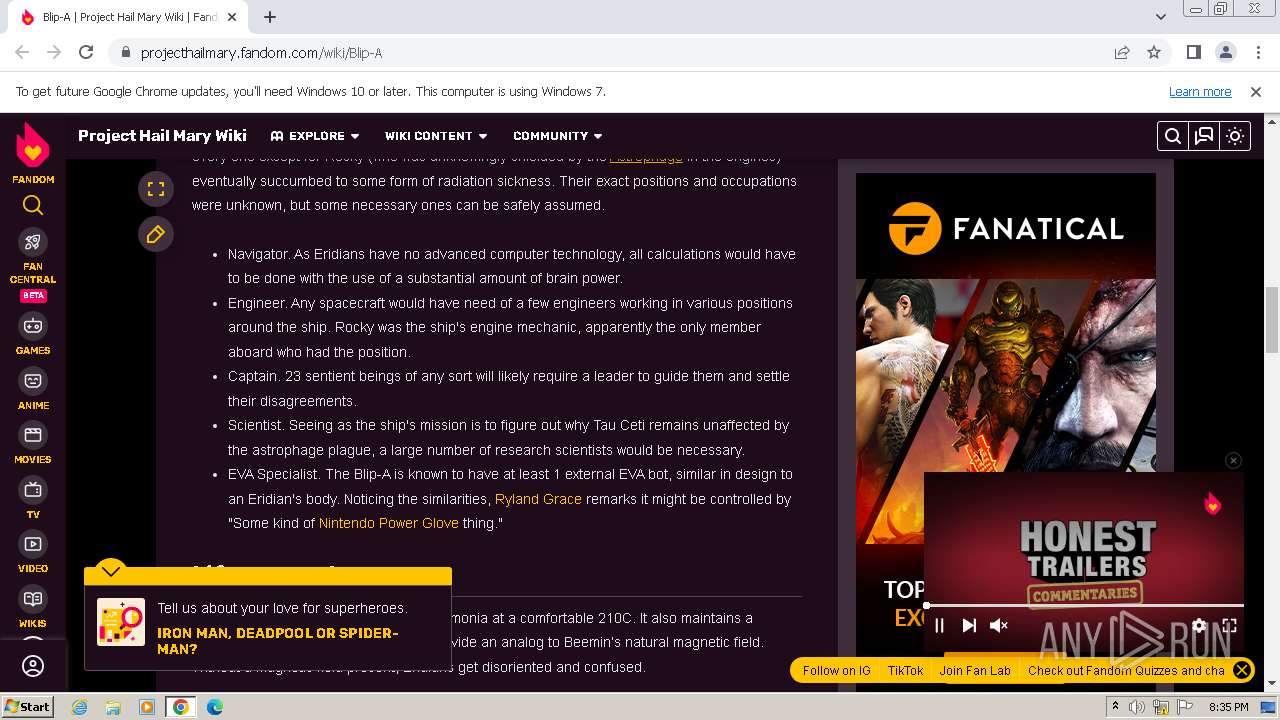Bookmark this page with star icon
Viewport: 1280px width, 720px height.
(x=1154, y=52)
